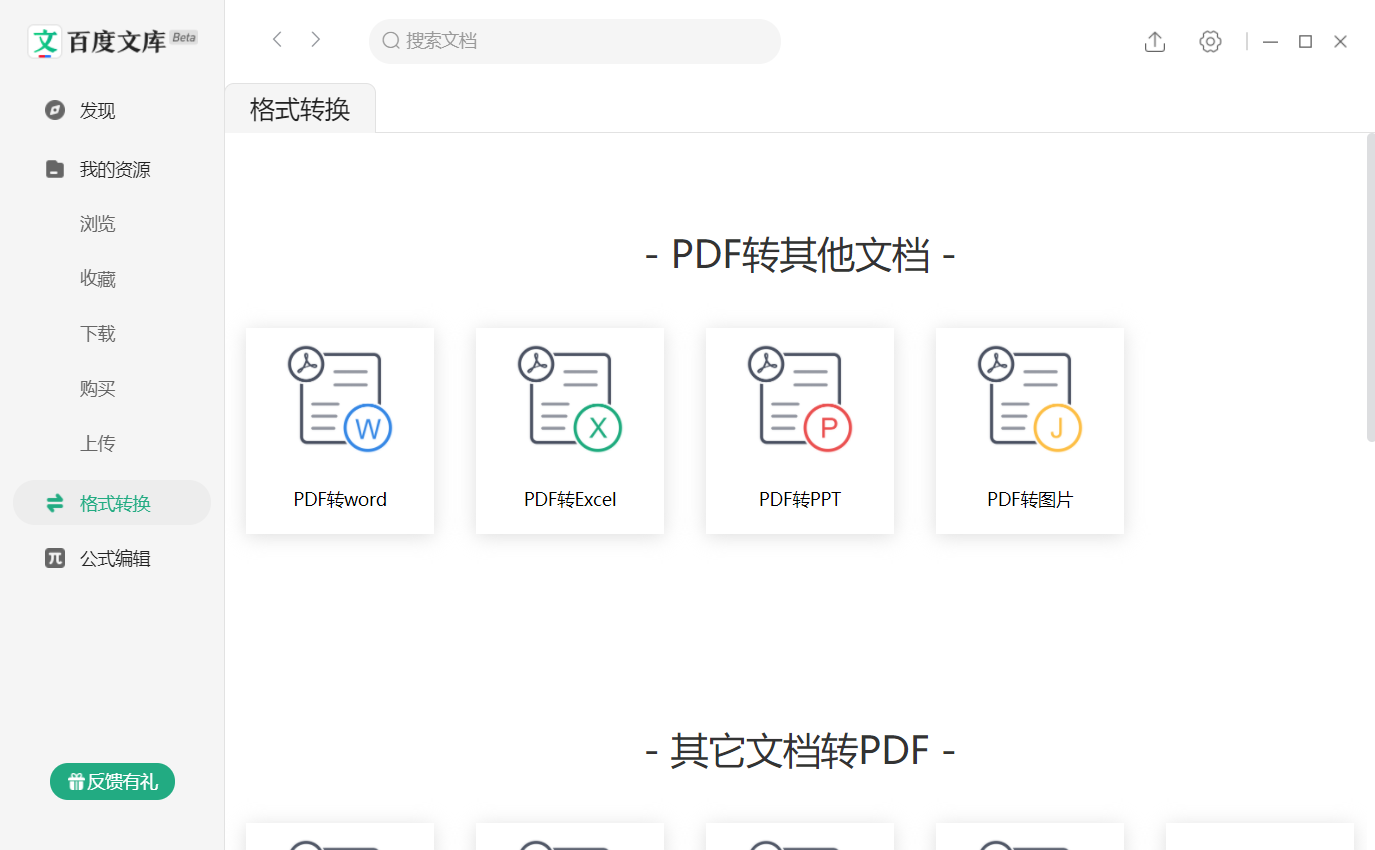
Task: Click the 反馈有礼 button
Action: click(112, 782)
